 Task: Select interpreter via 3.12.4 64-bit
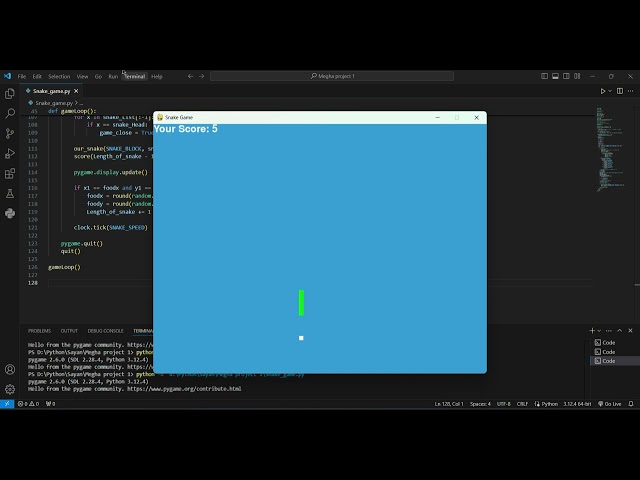(577, 404)
